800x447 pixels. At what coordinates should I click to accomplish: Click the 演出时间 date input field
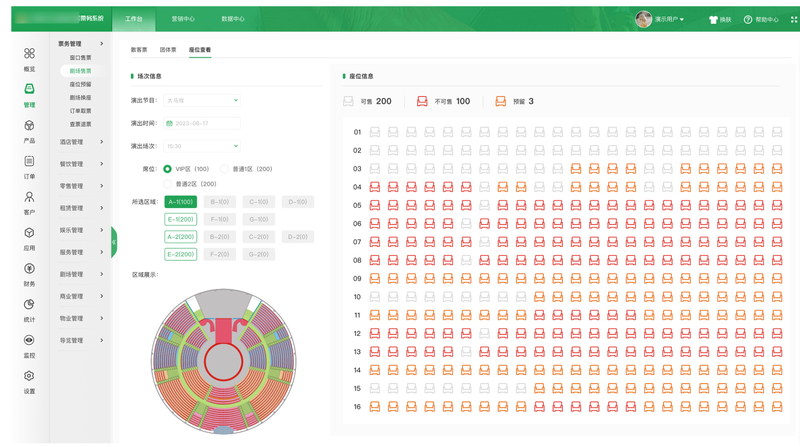(202, 124)
